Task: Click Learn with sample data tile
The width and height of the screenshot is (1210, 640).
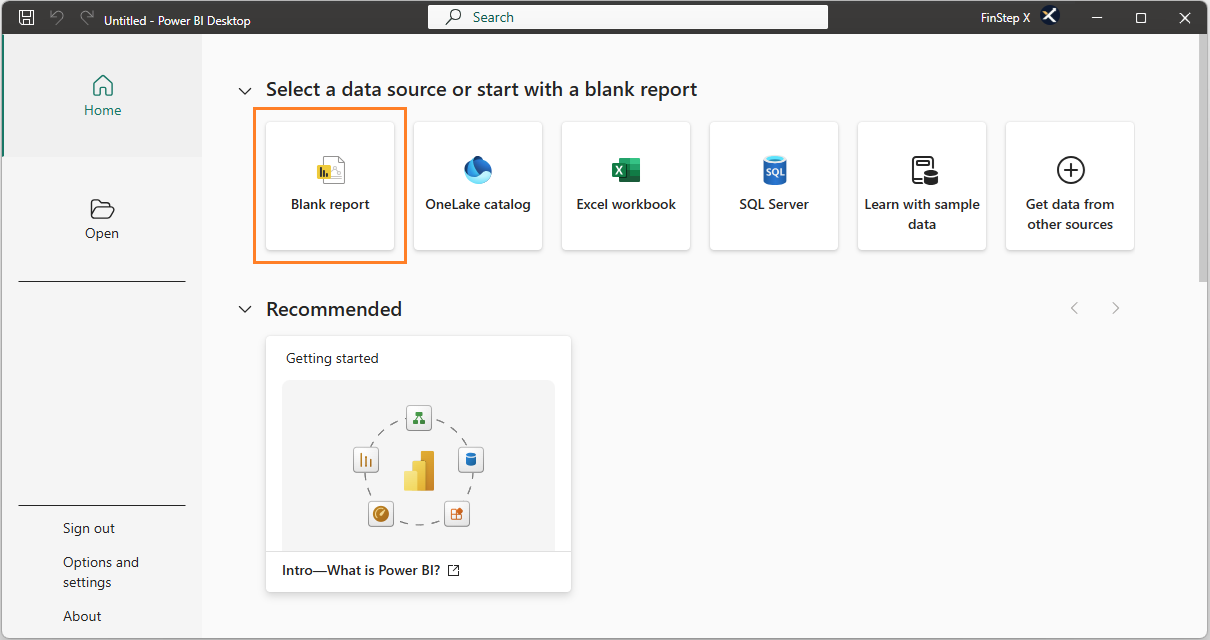Action: click(x=922, y=186)
